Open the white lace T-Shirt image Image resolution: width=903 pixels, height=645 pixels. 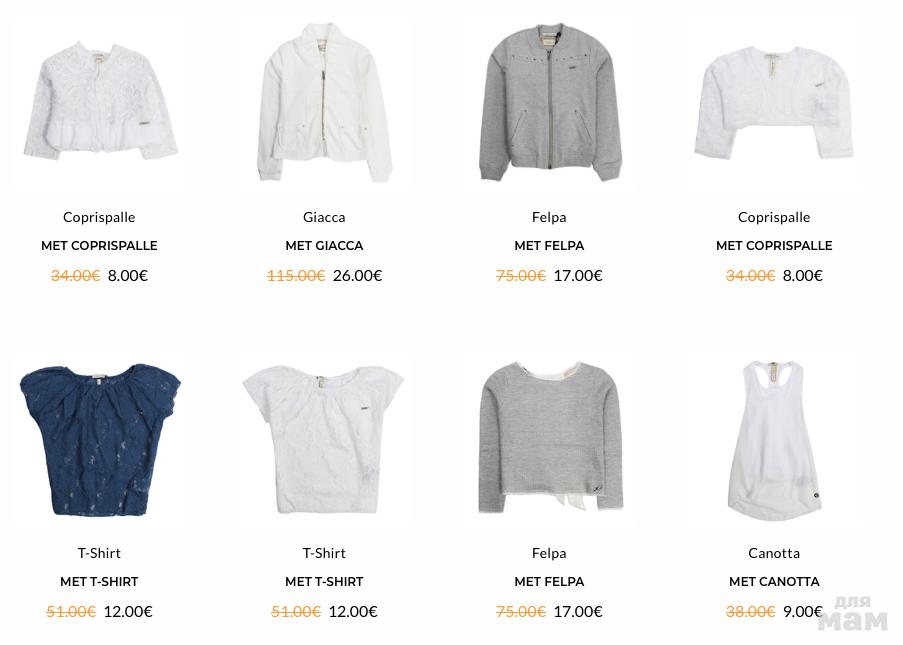click(x=324, y=439)
